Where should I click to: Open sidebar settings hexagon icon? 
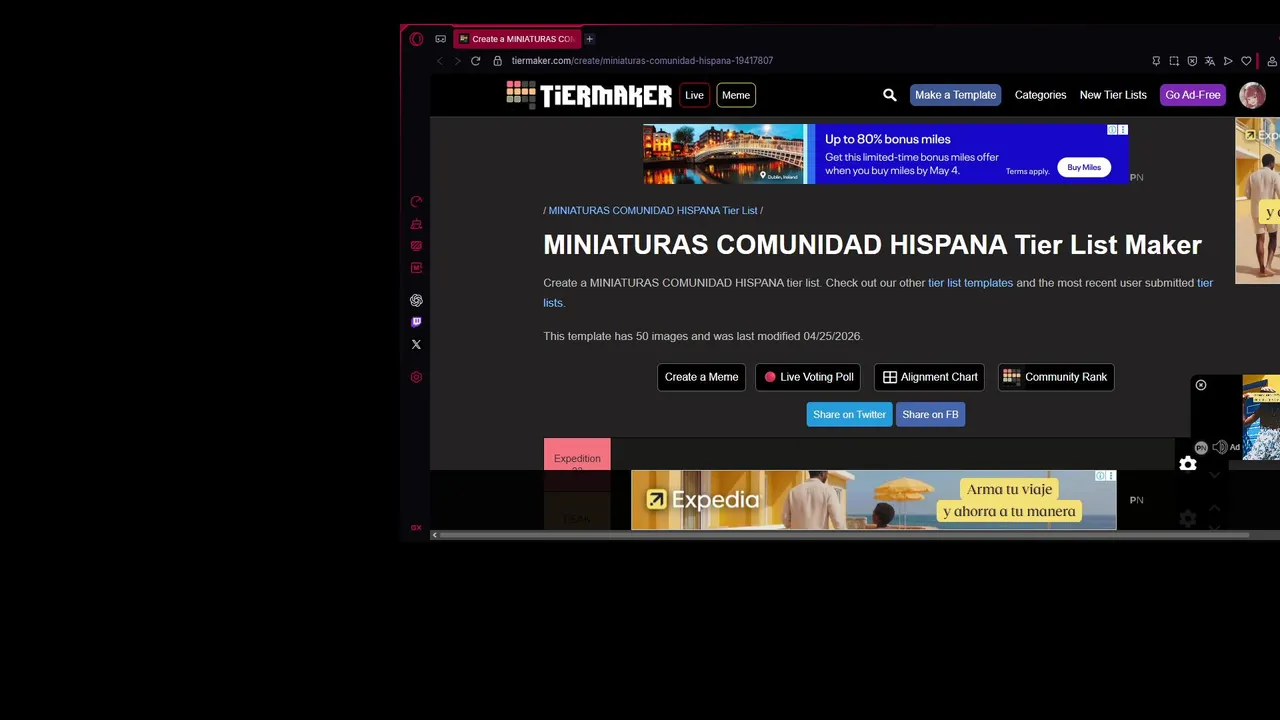pos(416,377)
